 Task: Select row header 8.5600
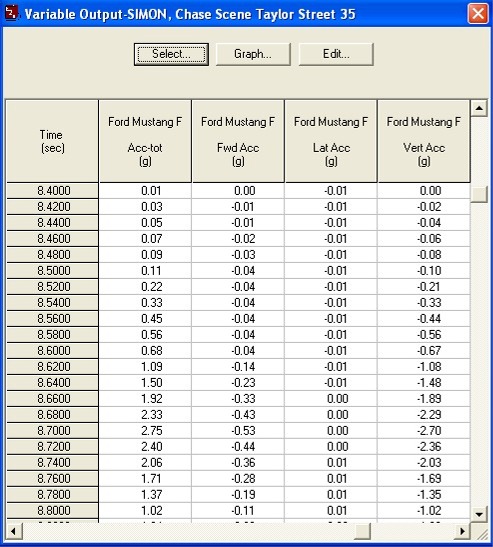[x=52, y=319]
